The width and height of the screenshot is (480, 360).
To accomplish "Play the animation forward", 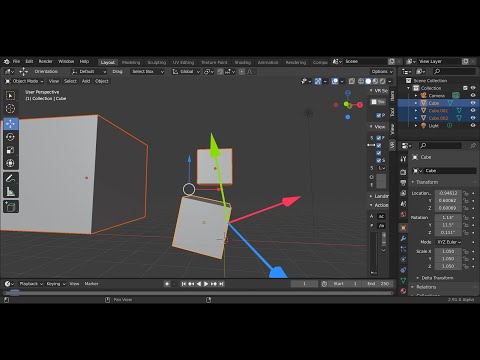I will 206,284.
